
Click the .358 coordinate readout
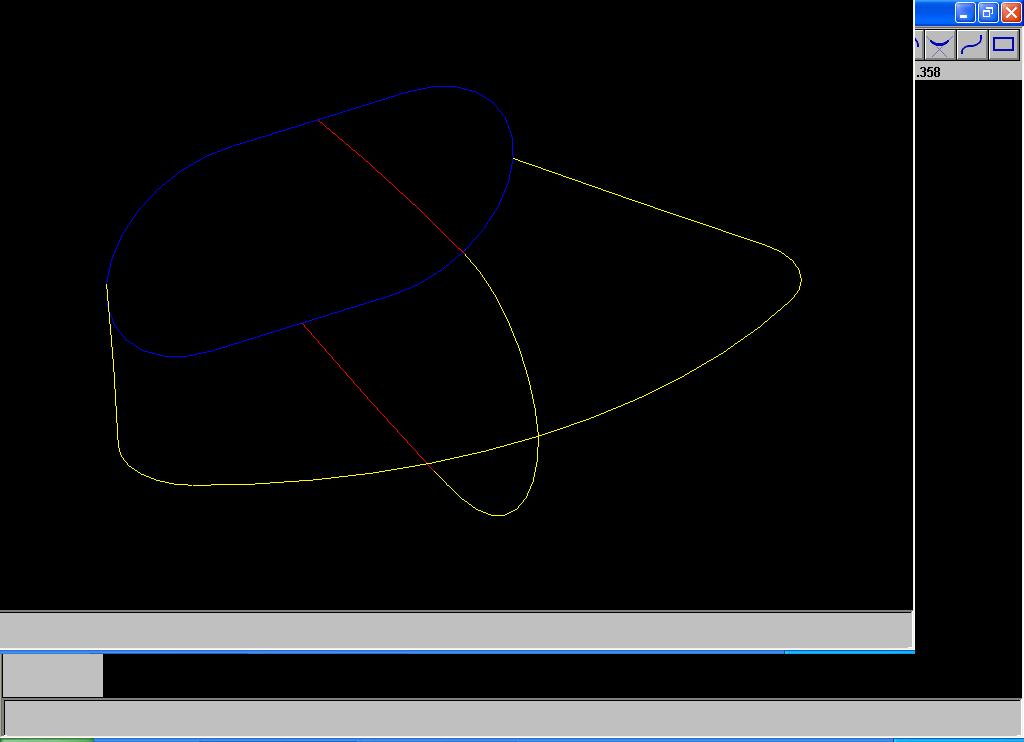coord(928,73)
